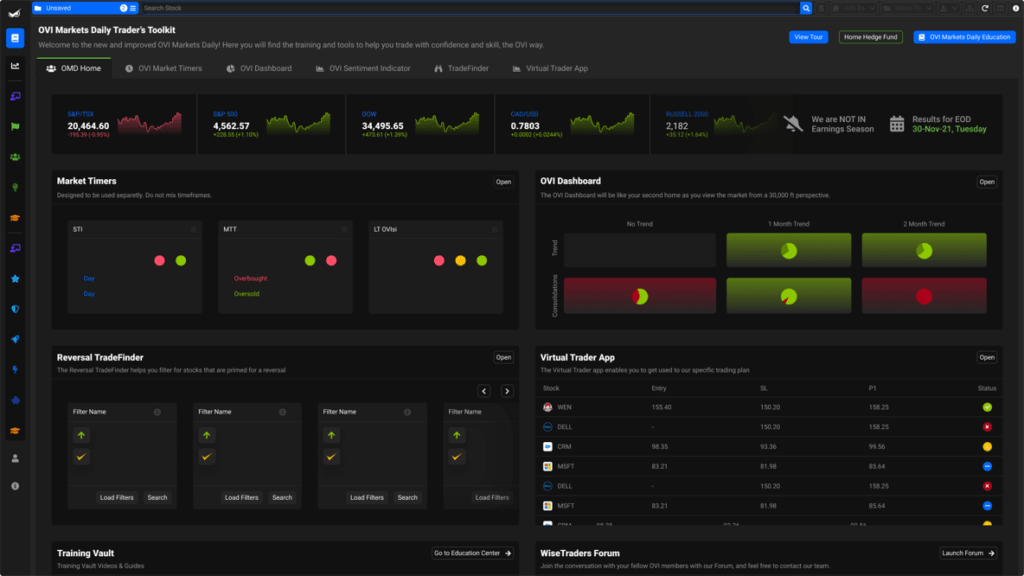Click the info icon at sidebar bottom
The image size is (1024, 576).
pos(15,486)
